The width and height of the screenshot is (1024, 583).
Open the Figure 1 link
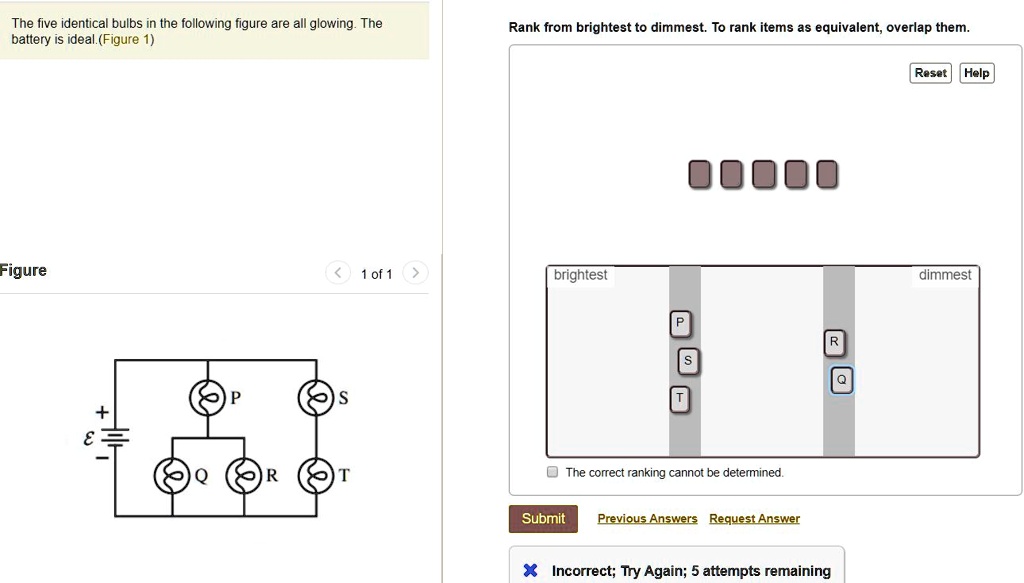[127, 39]
